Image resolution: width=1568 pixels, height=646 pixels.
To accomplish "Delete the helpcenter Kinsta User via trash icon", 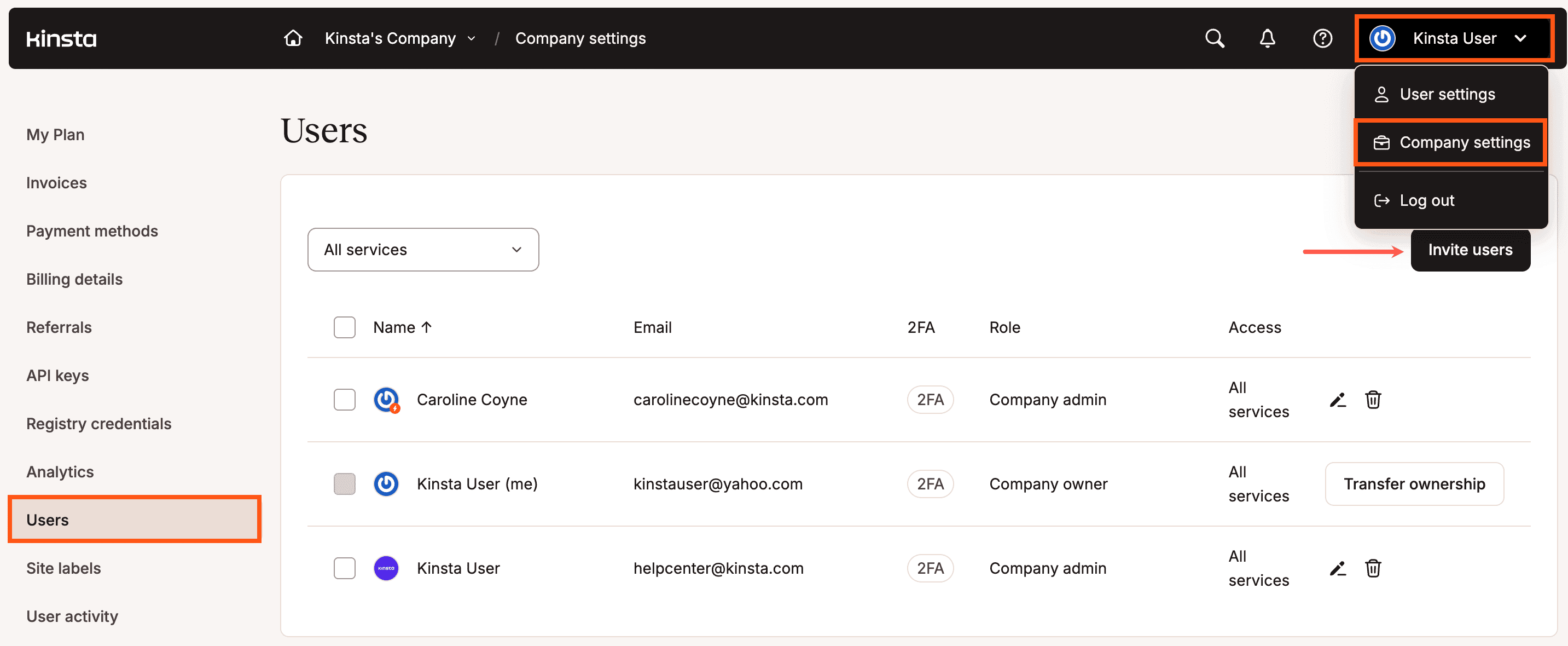I will click(x=1373, y=568).
